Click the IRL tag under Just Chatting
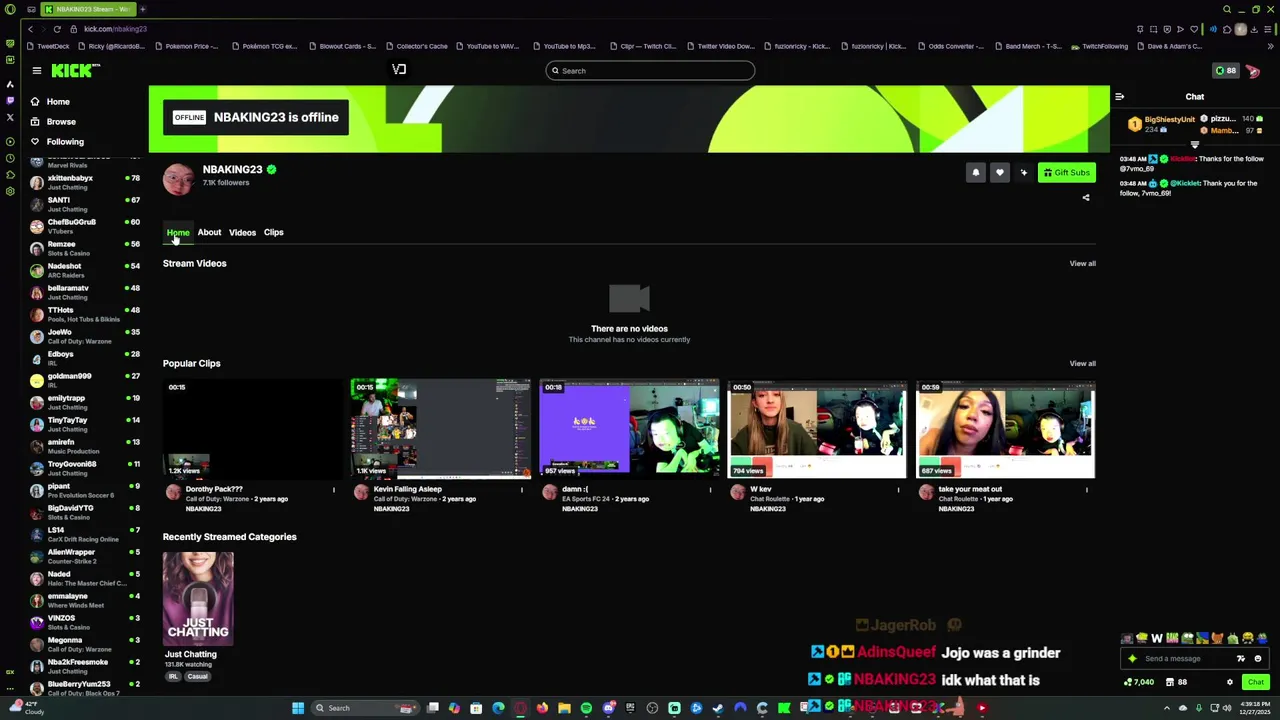This screenshot has height=720, width=1280. click(x=173, y=677)
